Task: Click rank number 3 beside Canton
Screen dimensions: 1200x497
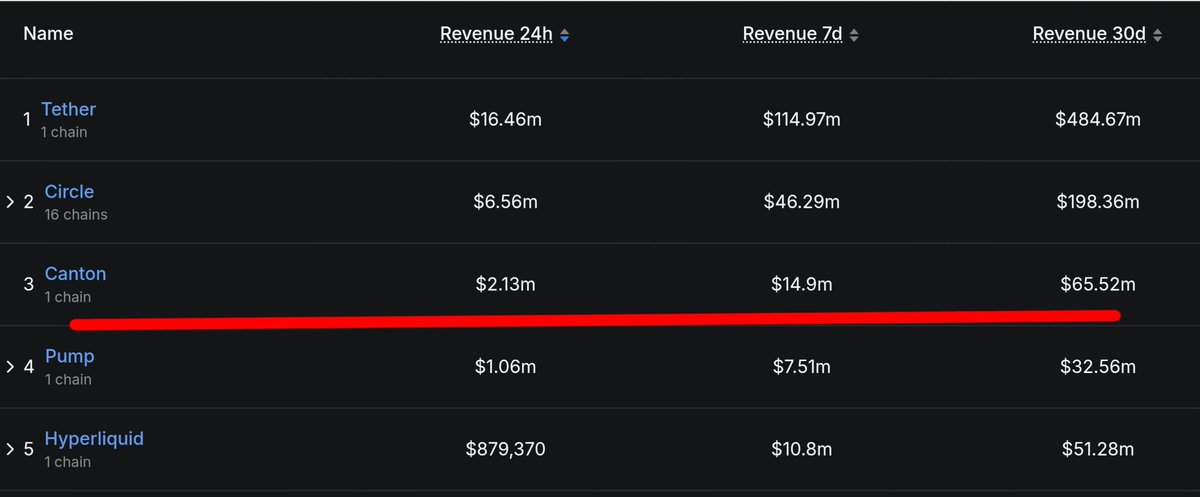Action: 28,285
